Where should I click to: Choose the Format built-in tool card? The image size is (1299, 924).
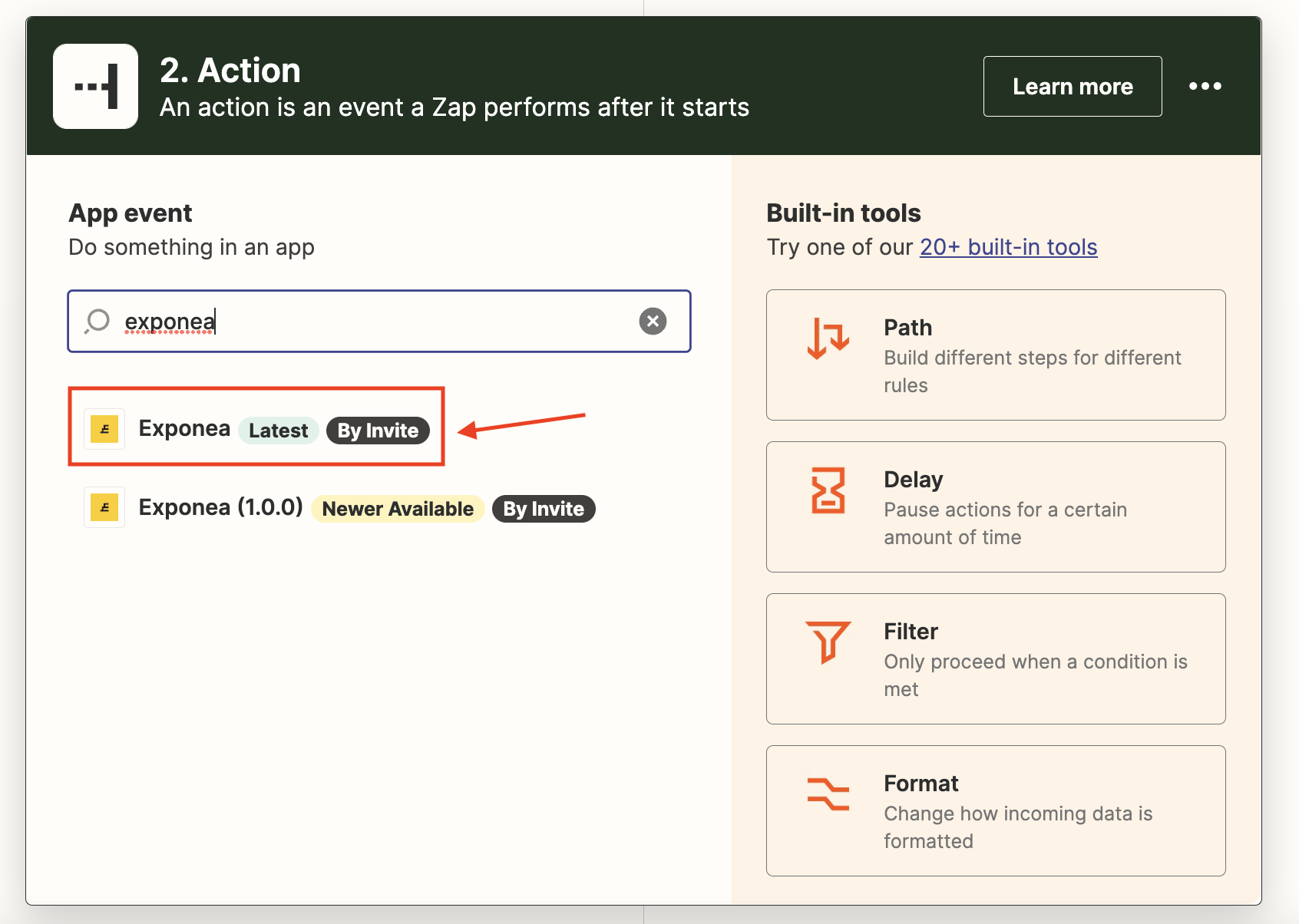pos(996,810)
